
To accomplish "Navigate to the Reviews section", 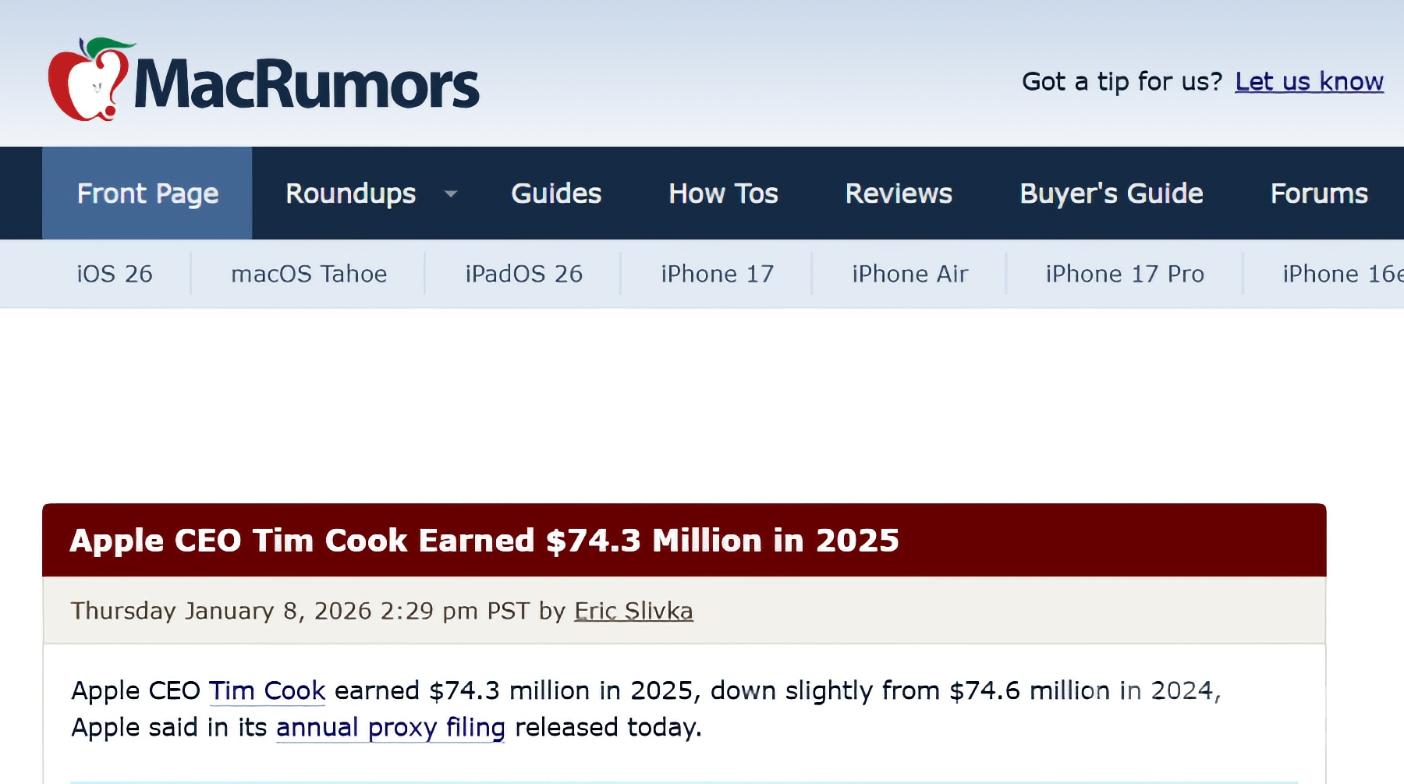I will (898, 194).
